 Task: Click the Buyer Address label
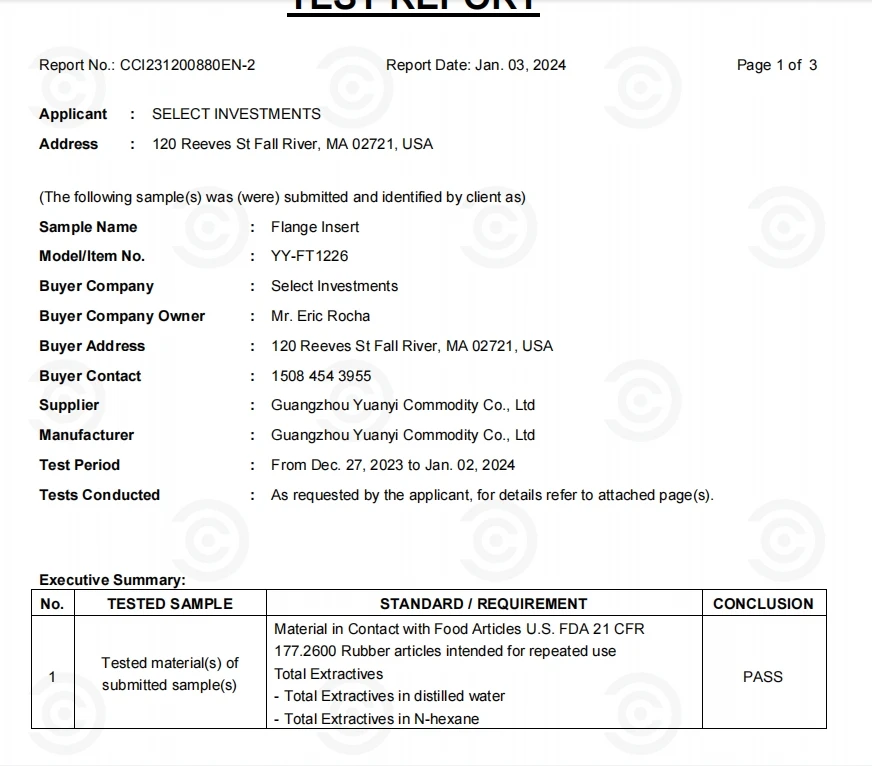click(x=92, y=346)
